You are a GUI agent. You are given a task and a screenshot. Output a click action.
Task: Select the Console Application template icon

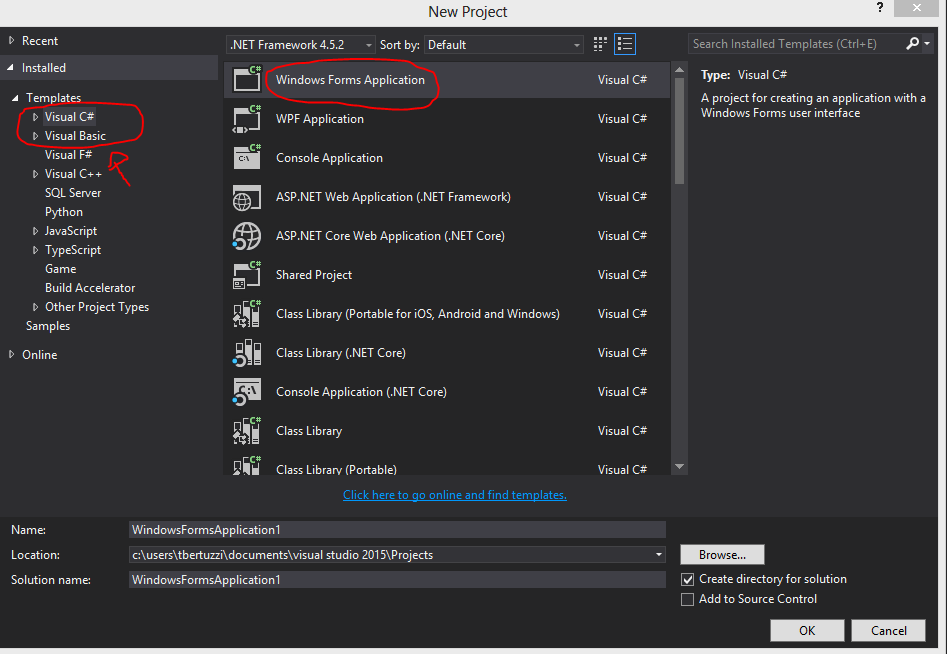(247, 157)
